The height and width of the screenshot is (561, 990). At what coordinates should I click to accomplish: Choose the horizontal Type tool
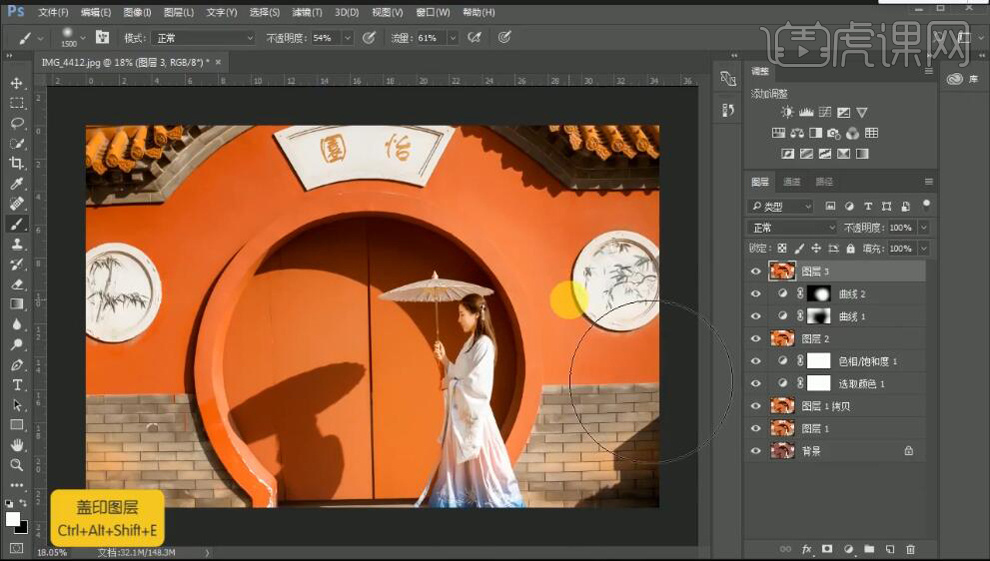click(17, 385)
